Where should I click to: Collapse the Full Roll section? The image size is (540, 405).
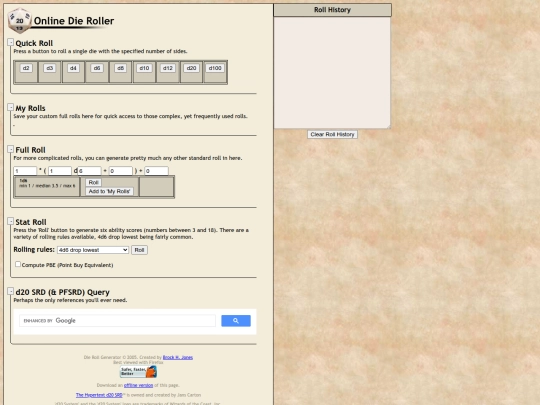click(11, 149)
